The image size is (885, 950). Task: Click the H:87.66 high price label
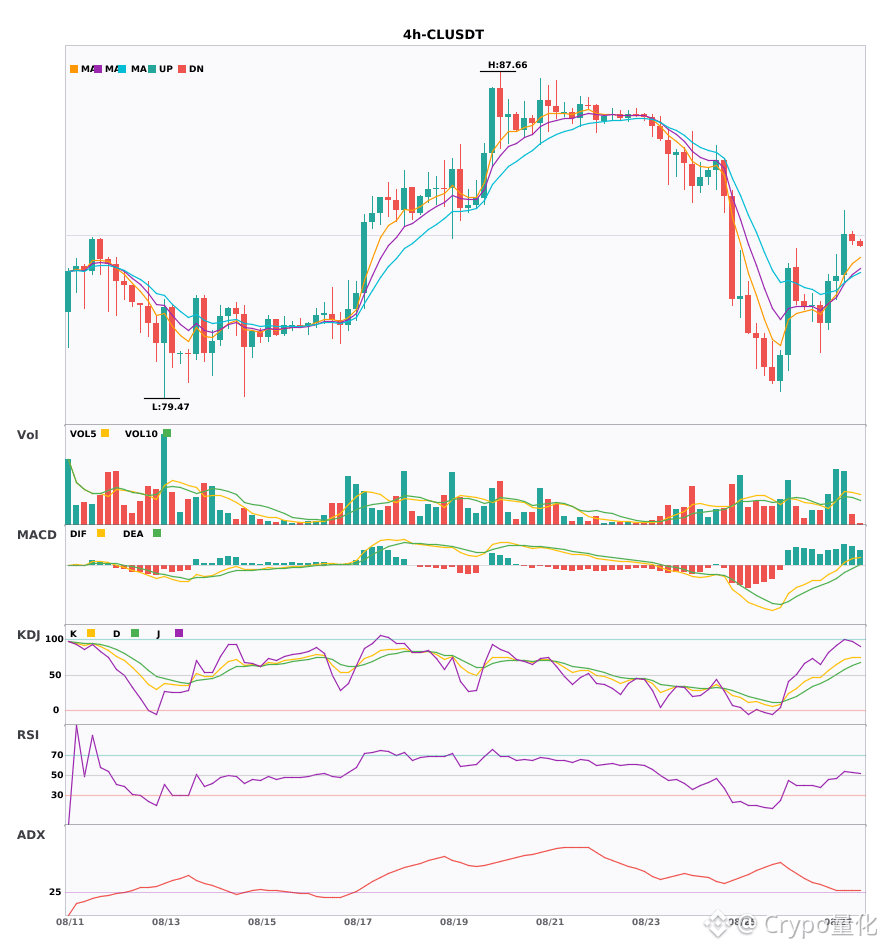click(508, 65)
